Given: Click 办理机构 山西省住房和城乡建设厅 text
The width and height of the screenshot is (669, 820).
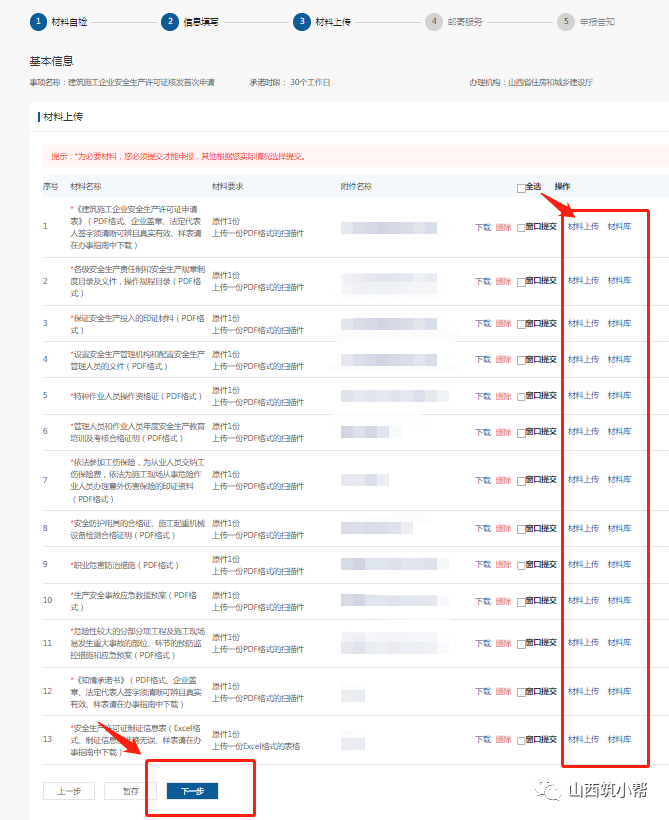Looking at the screenshot, I should click(x=531, y=83).
